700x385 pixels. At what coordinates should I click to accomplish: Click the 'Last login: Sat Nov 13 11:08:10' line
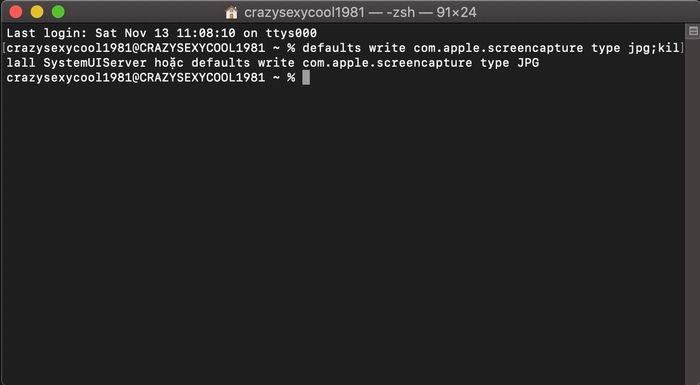click(162, 33)
